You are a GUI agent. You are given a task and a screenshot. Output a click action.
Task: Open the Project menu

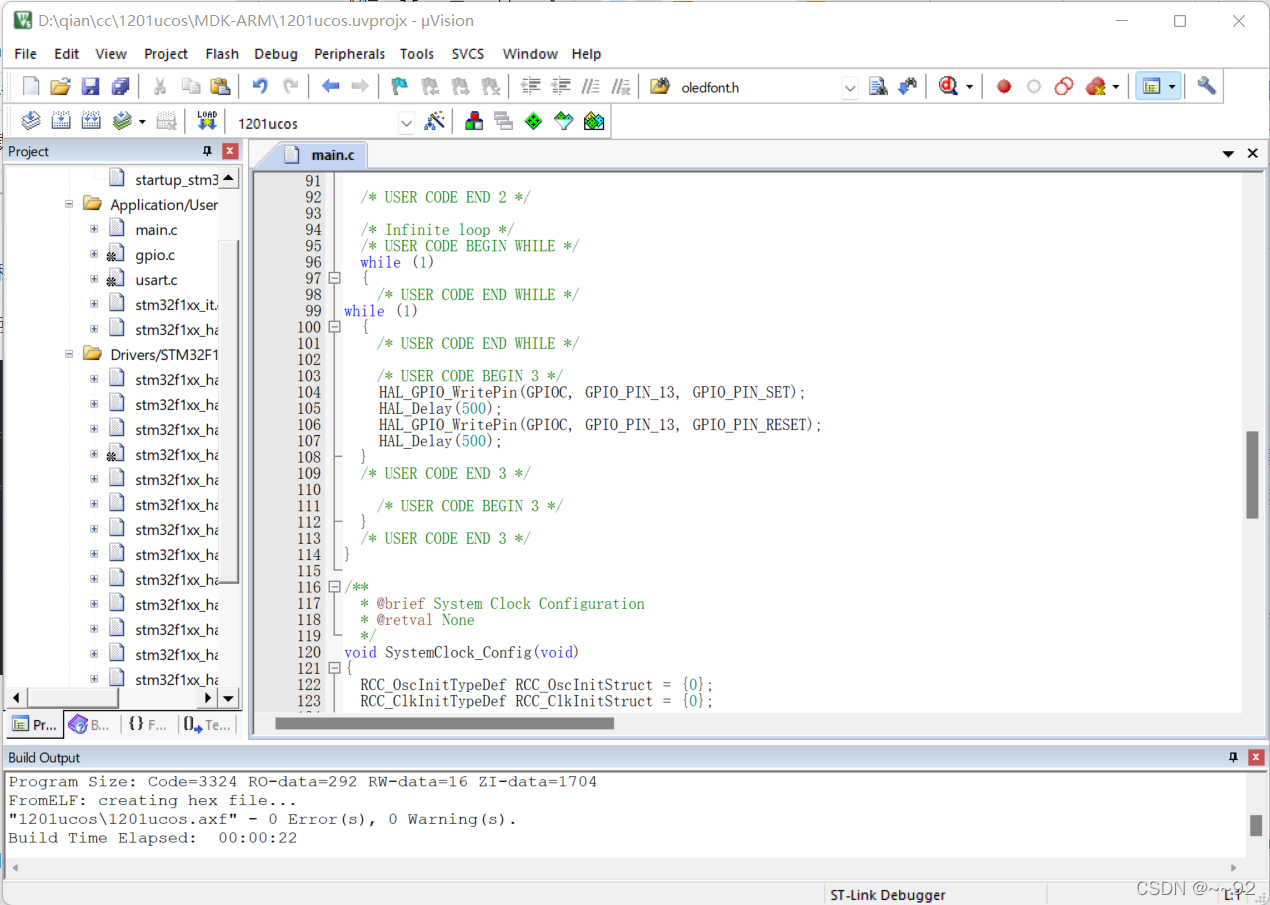(166, 54)
